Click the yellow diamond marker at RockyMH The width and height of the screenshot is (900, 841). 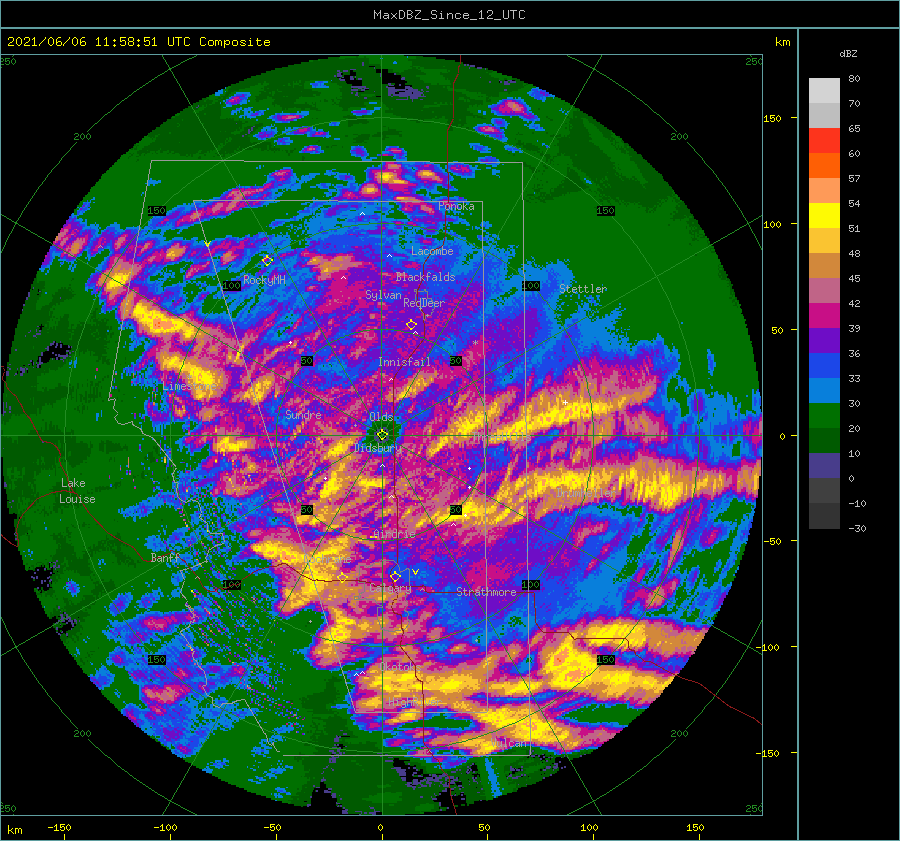[267, 261]
